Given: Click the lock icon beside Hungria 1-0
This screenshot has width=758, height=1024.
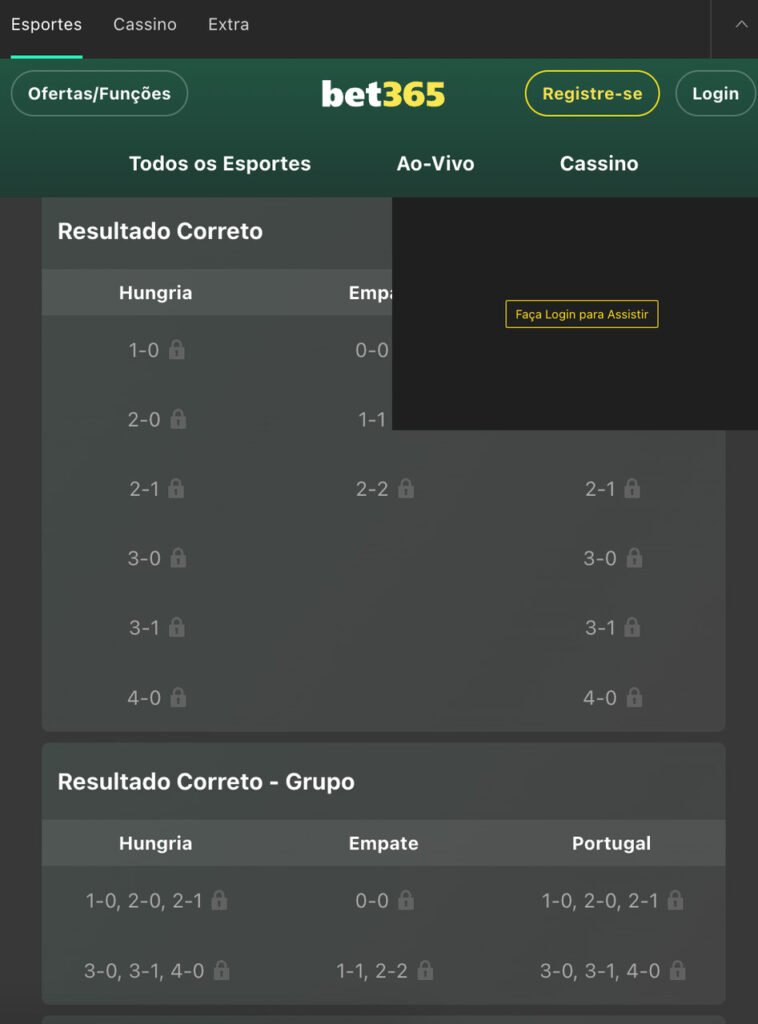Looking at the screenshot, I should click(176, 350).
